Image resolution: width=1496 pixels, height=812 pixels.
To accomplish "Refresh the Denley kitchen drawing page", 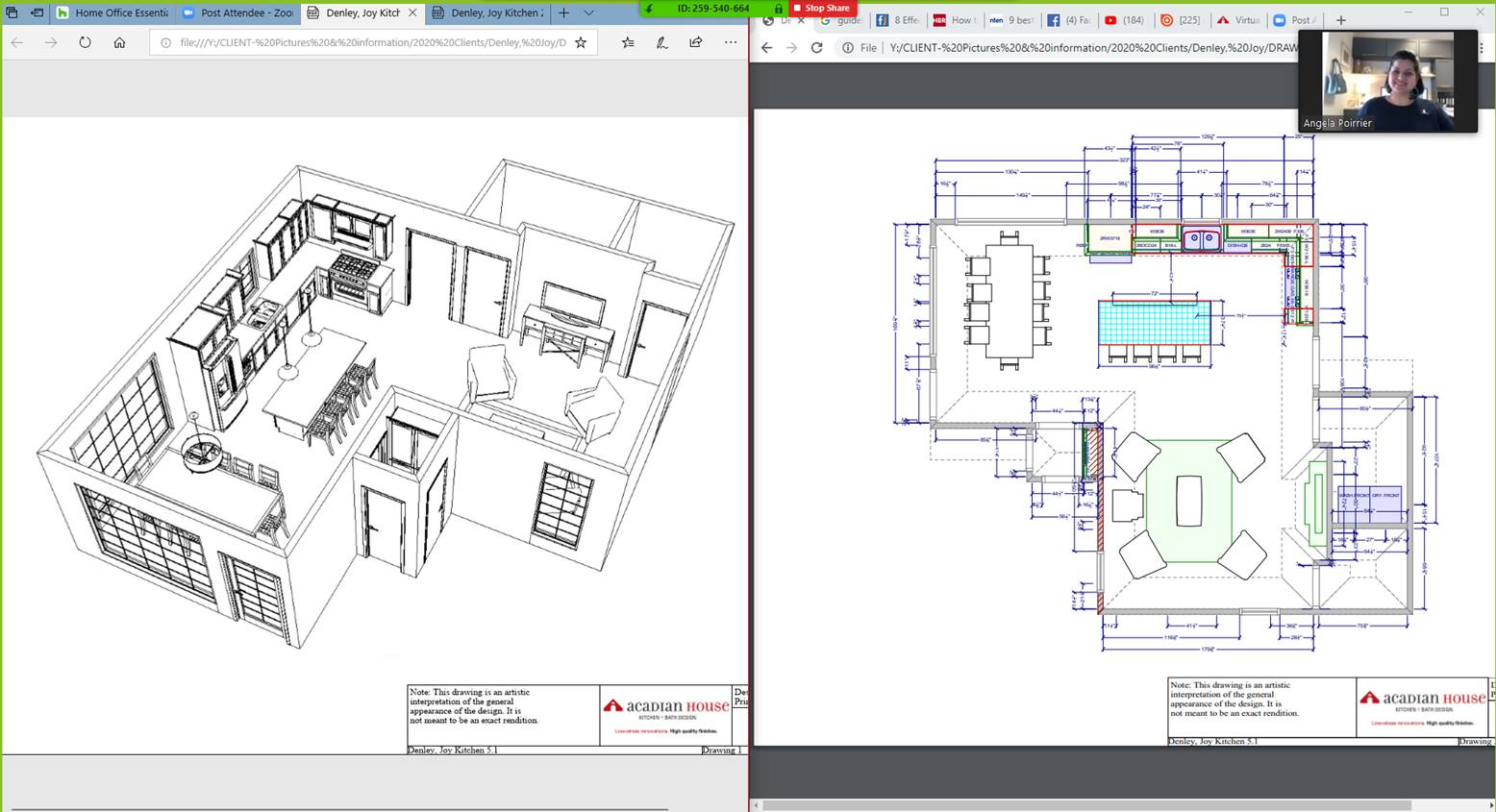I will 86,42.
